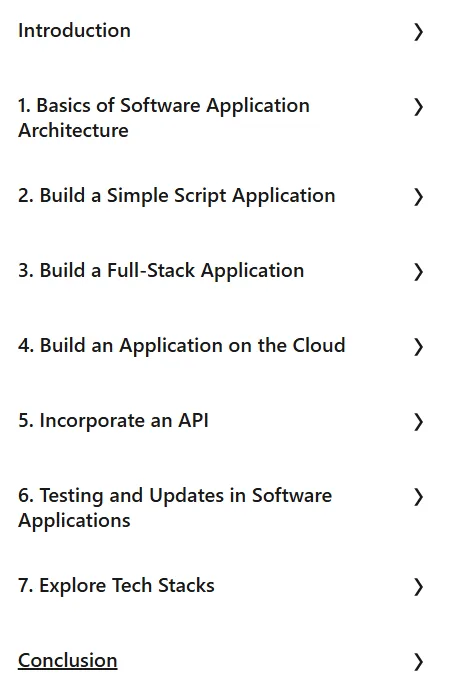
Task: Open 3. Build a Full-Stack Application
Action: 161,270
